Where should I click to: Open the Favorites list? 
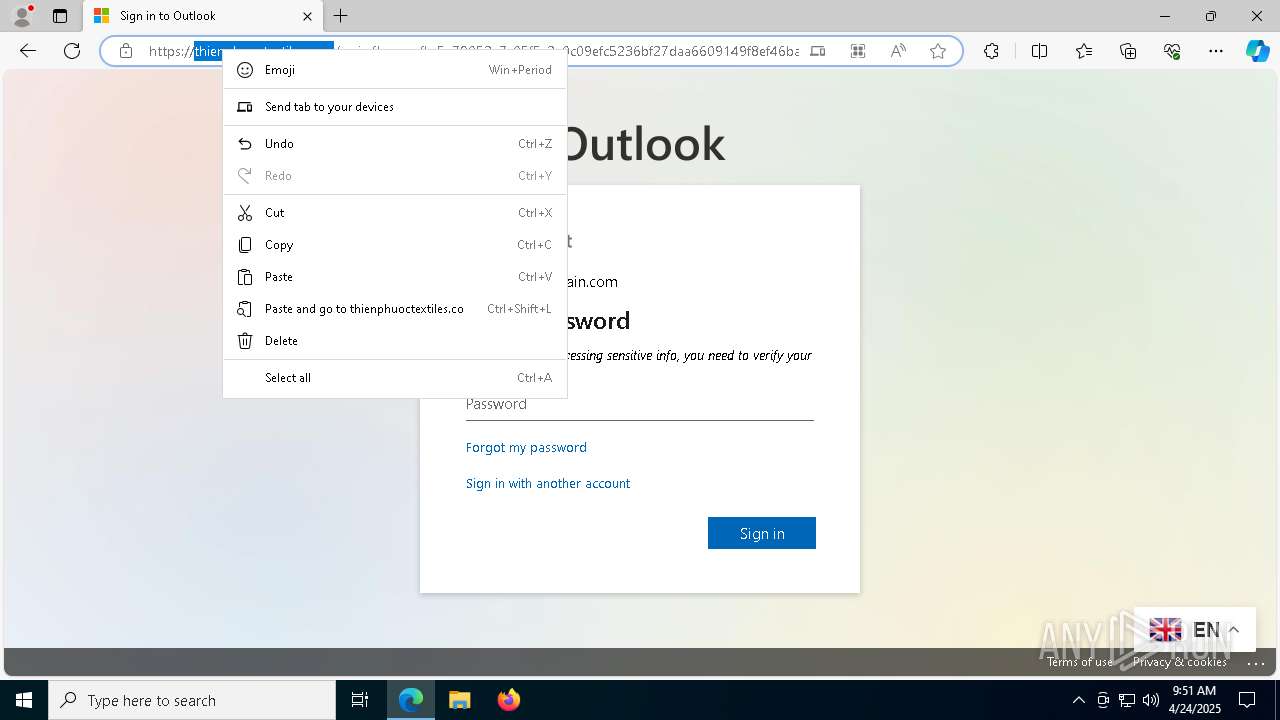[x=1084, y=51]
